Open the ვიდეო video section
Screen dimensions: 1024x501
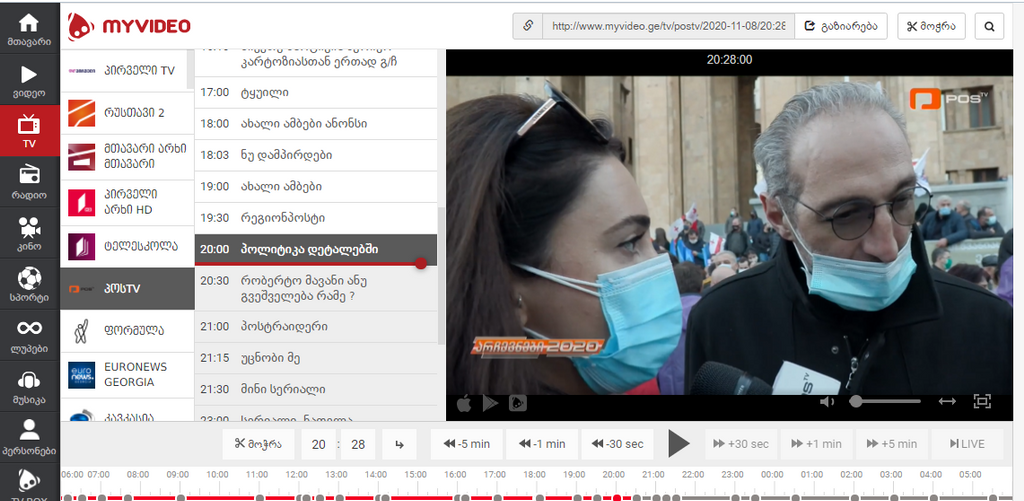coord(29,80)
